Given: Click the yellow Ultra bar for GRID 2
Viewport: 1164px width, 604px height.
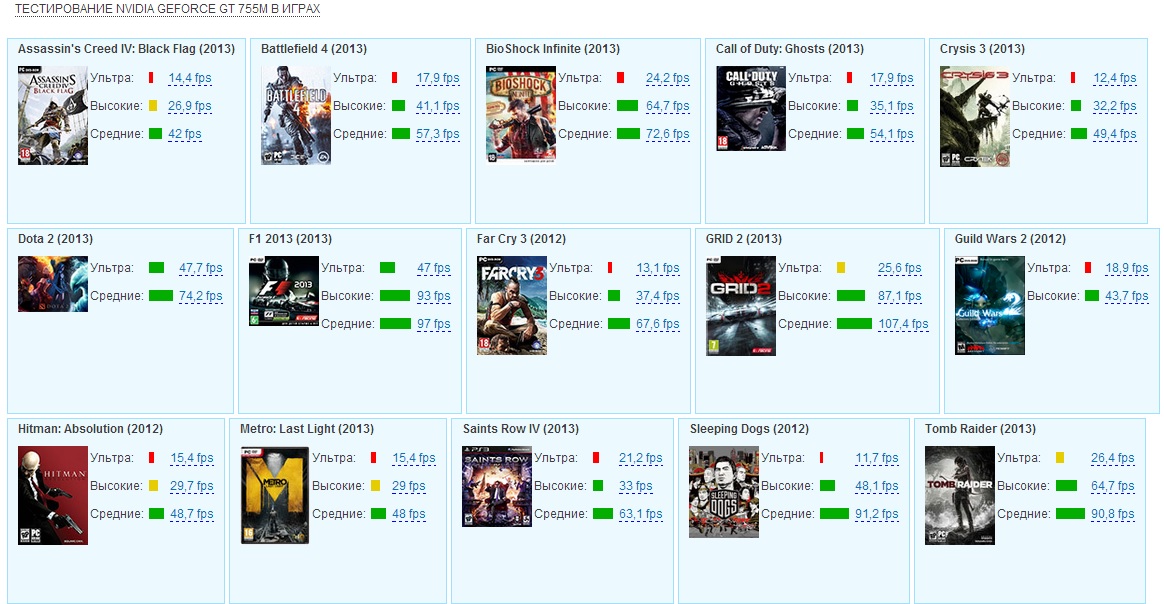Looking at the screenshot, I should [x=841, y=268].
